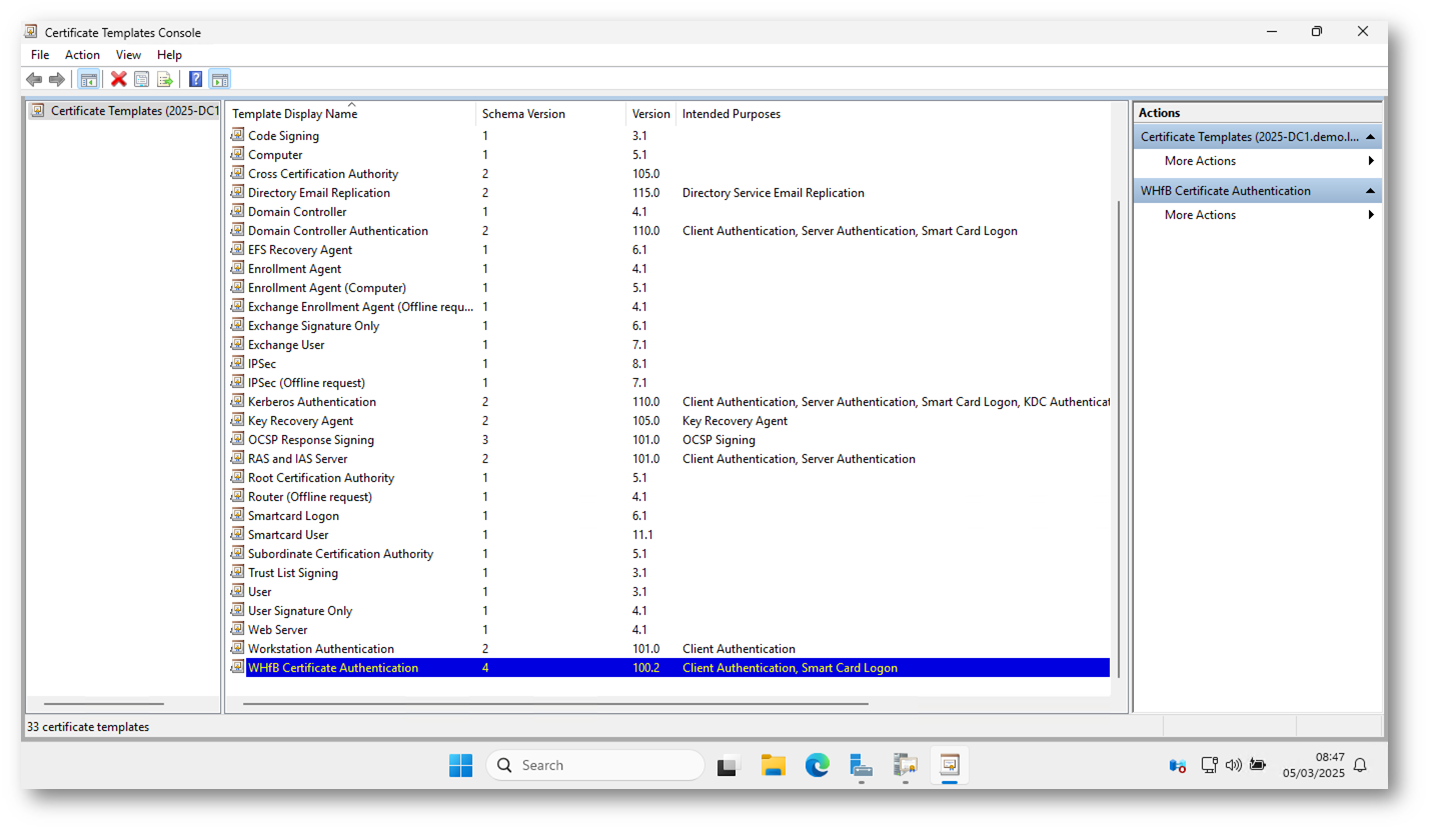This screenshot has height=831, width=1430.
Task: Click the red X Delete toolbar icon
Action: [119, 79]
